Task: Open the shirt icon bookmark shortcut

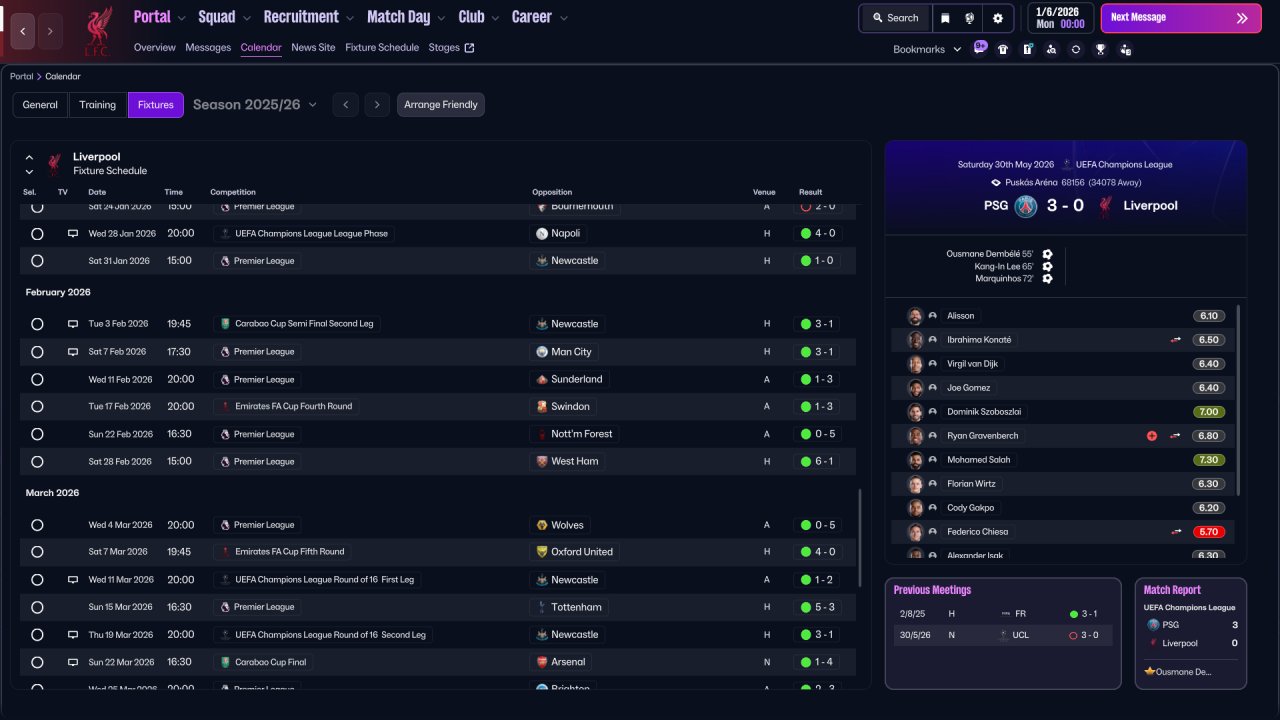Action: (1003, 49)
